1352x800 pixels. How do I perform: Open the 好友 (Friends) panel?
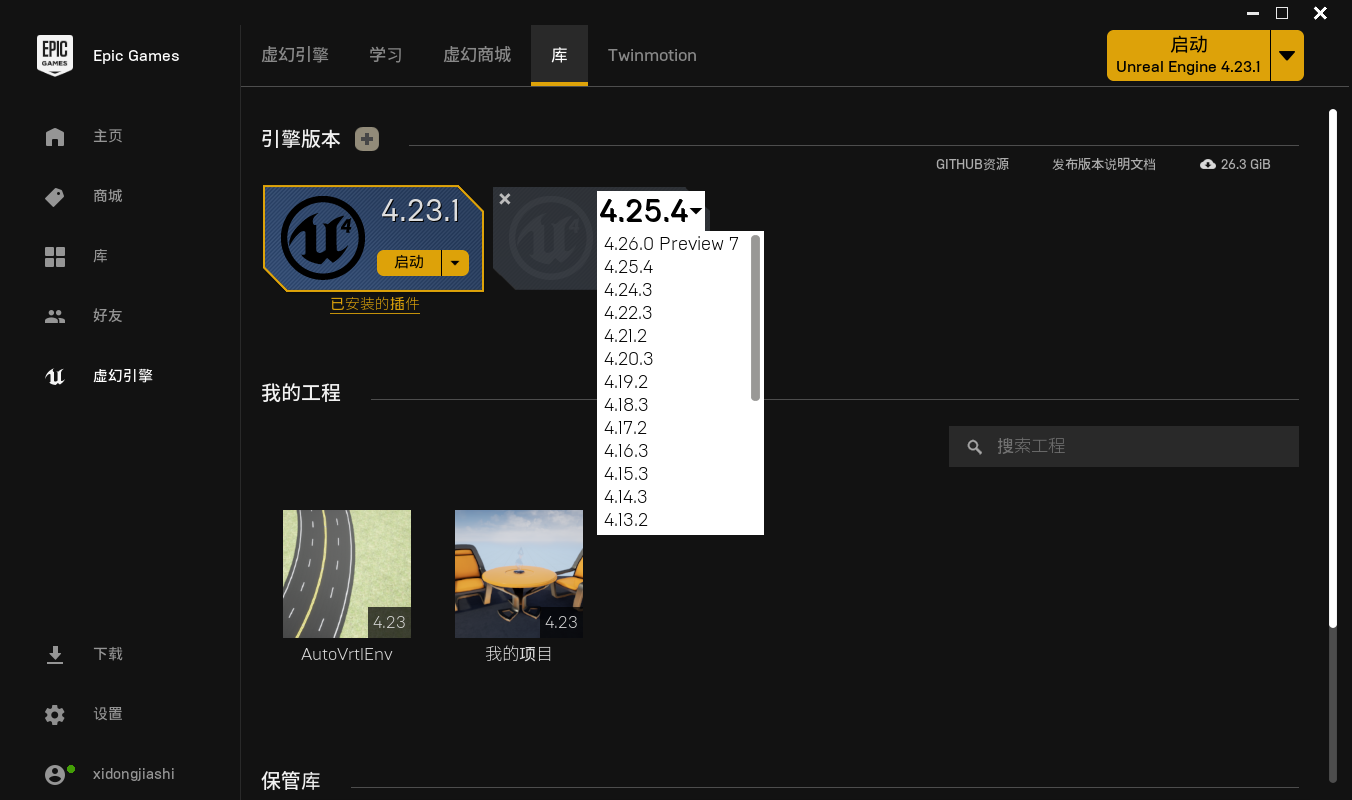(x=107, y=316)
